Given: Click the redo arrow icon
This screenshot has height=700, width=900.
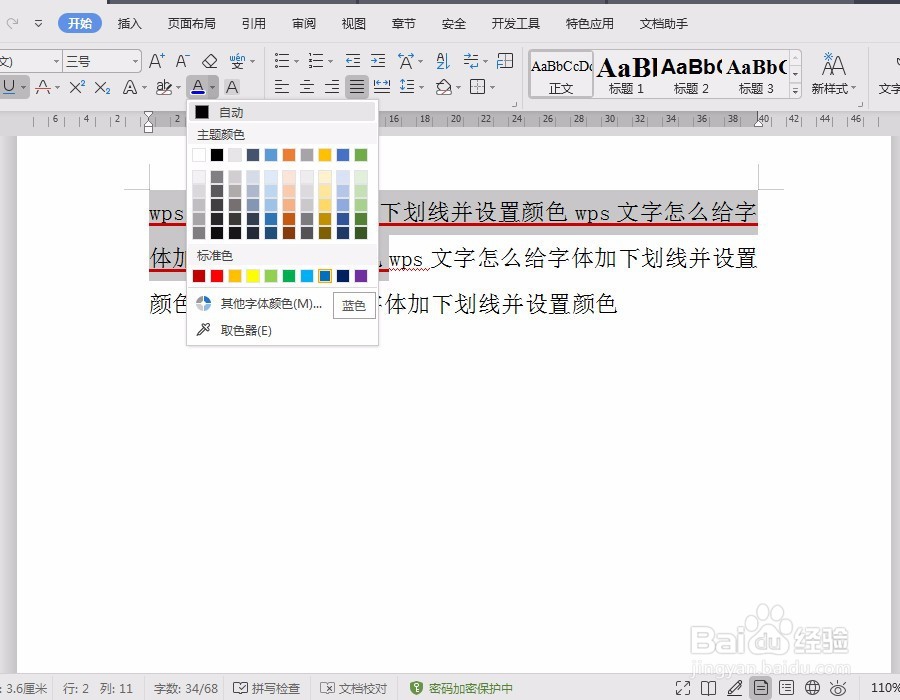Looking at the screenshot, I should point(13,24).
